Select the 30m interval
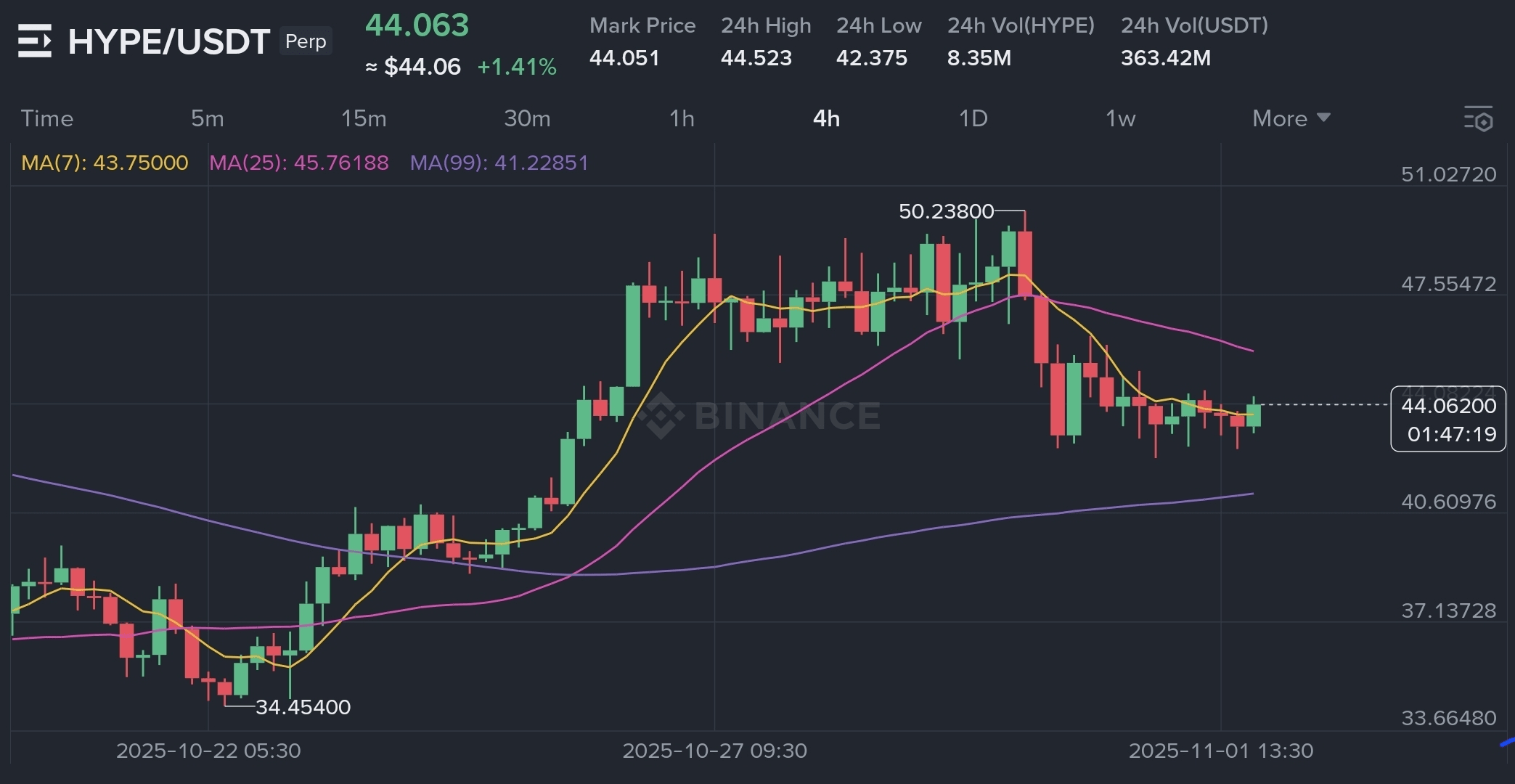Screen dimensions: 1515x784 click(x=527, y=118)
